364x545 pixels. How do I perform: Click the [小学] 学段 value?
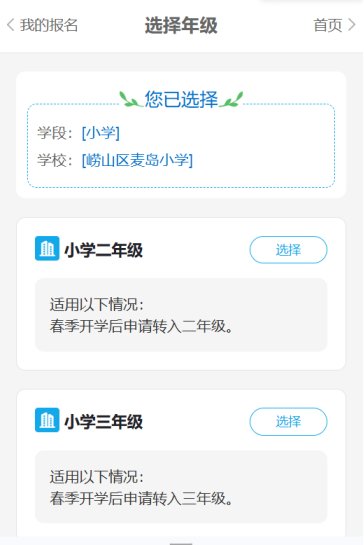point(101,133)
